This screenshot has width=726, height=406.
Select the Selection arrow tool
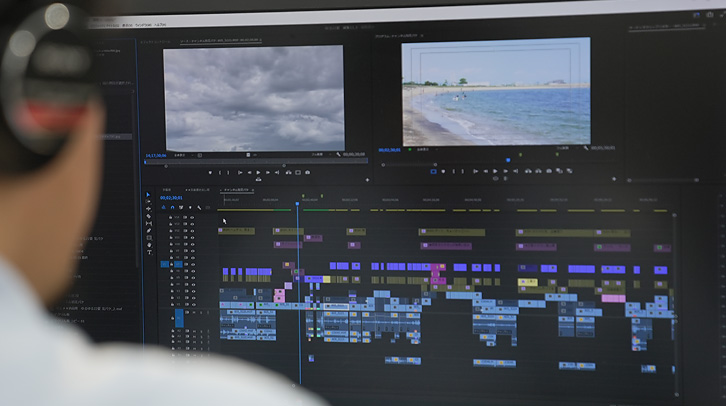tap(148, 195)
